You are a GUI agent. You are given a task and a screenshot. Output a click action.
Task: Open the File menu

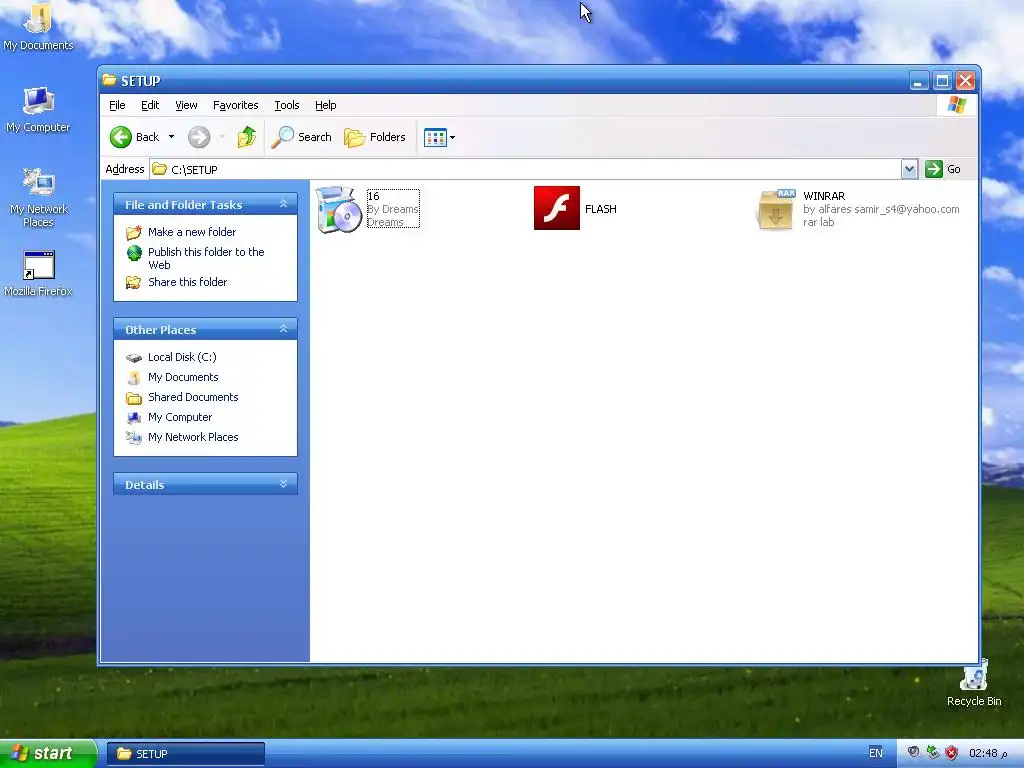117,105
